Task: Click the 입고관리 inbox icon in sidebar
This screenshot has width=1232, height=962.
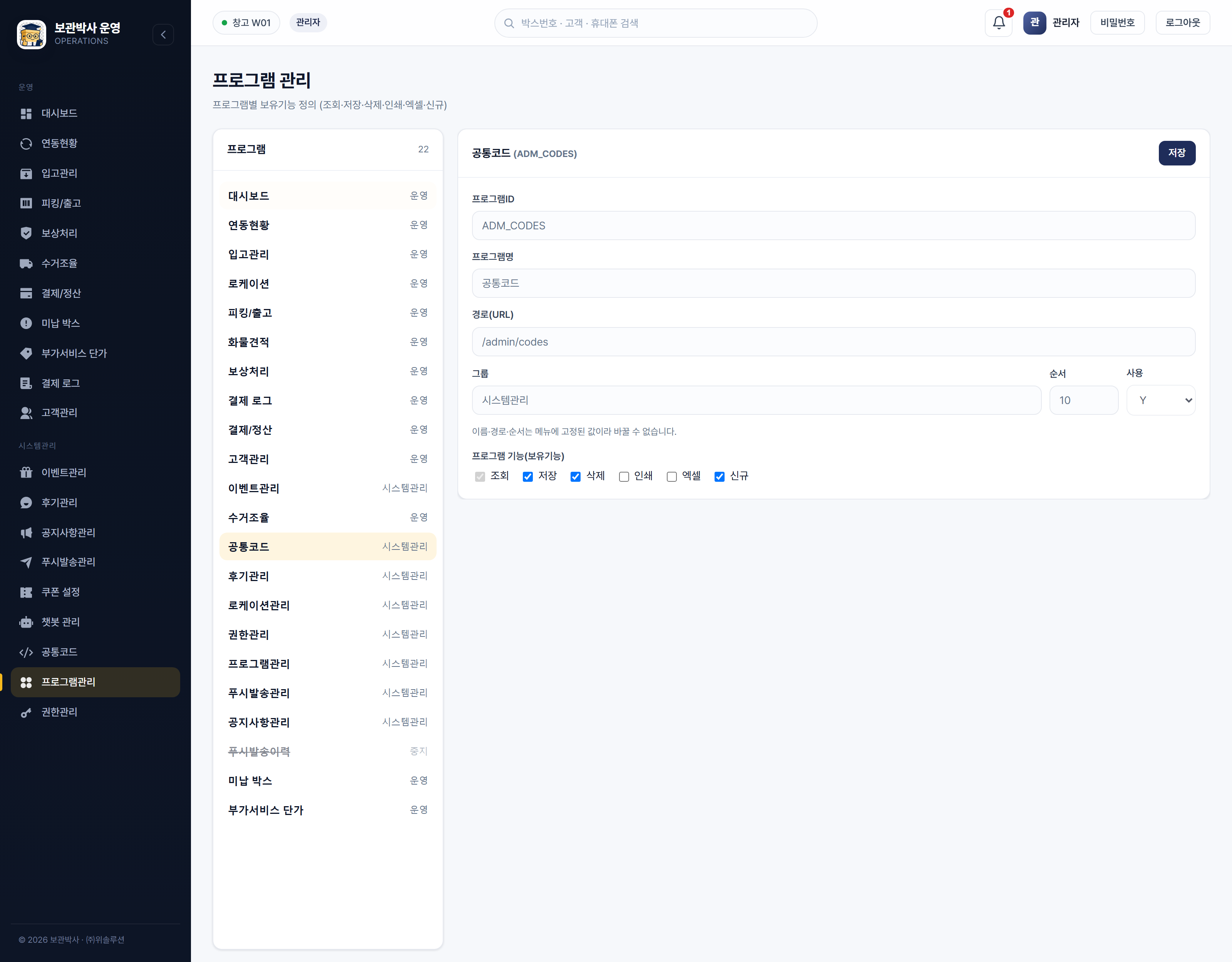Action: click(x=26, y=173)
